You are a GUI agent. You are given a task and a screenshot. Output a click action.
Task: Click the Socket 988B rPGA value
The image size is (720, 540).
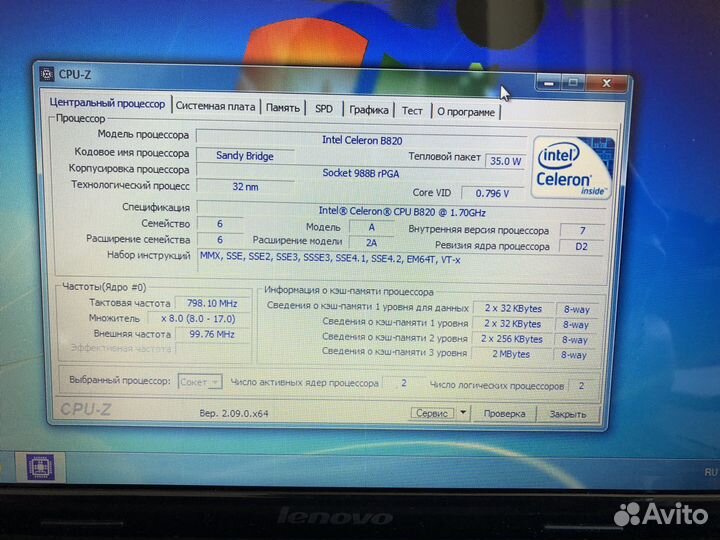coord(361,173)
